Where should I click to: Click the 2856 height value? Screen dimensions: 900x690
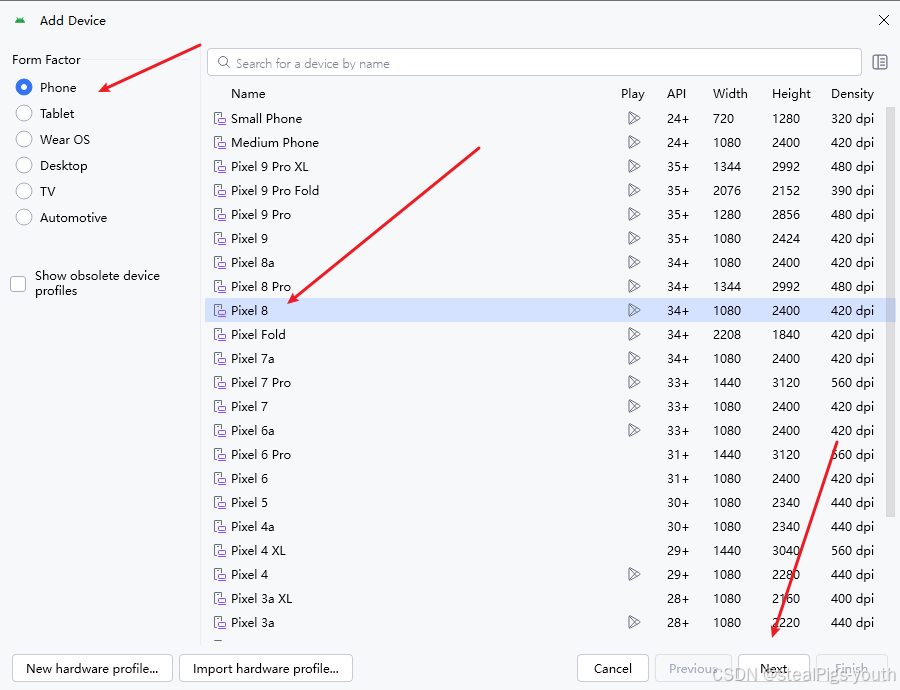[786, 215]
